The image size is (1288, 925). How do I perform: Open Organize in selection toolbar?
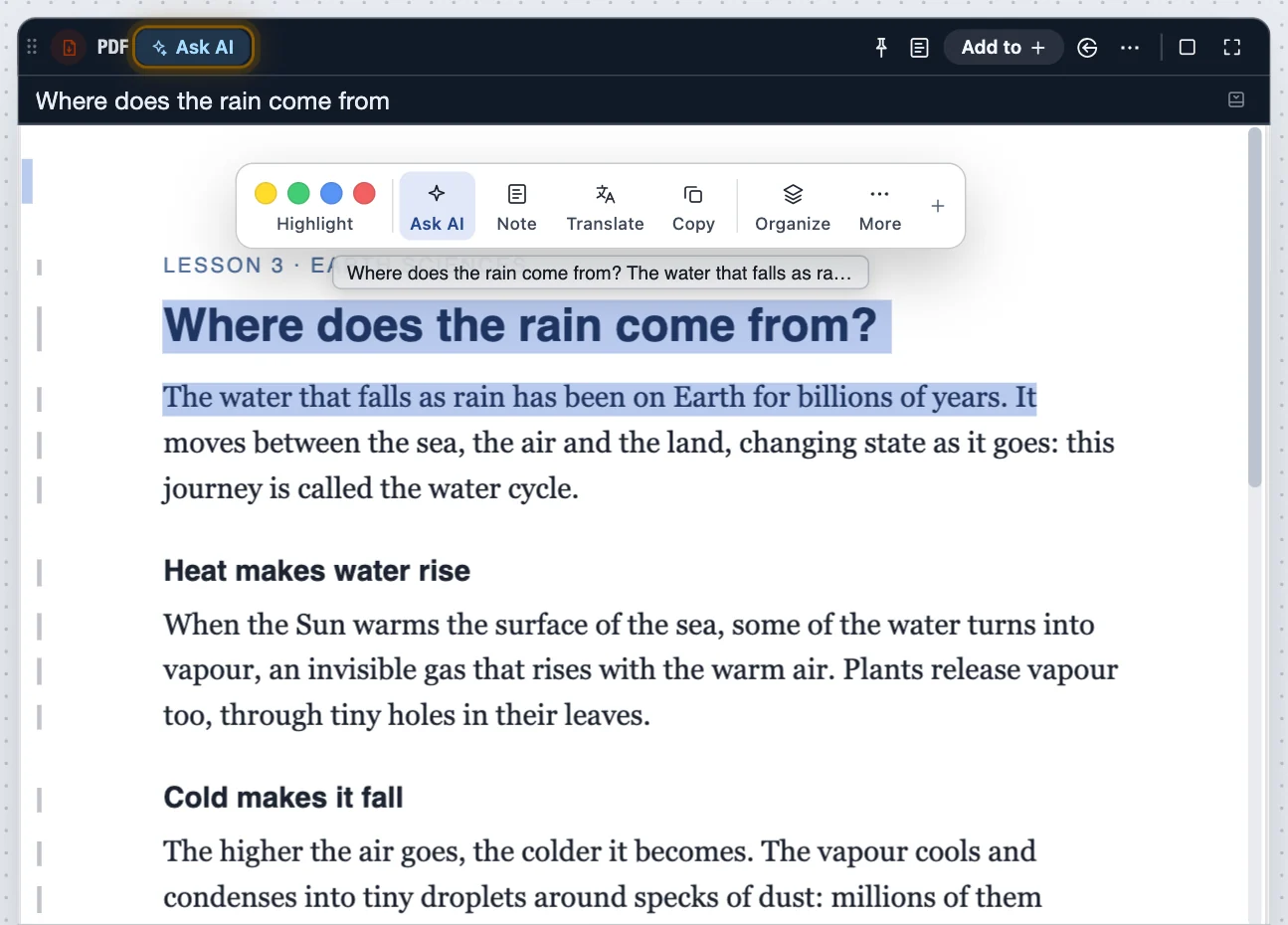click(793, 206)
